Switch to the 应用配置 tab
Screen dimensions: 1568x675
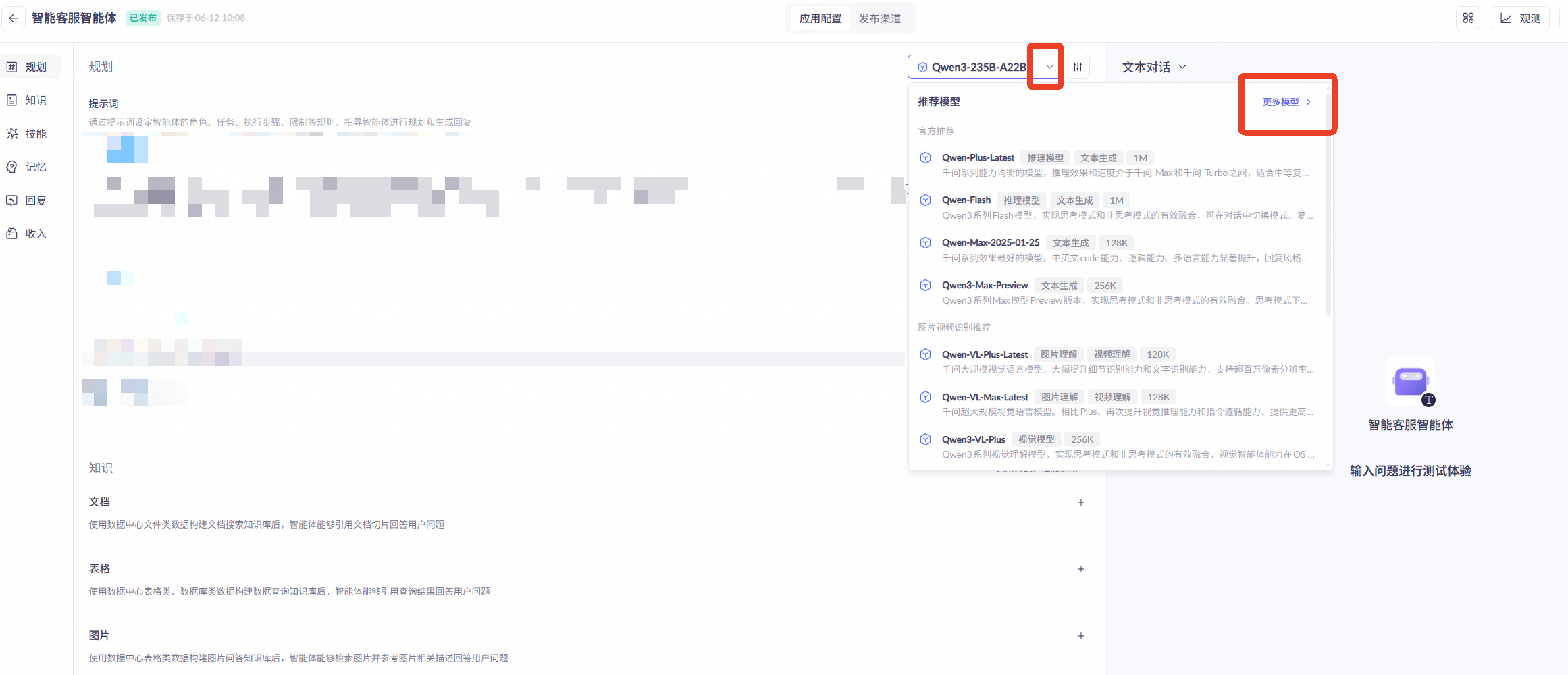point(820,18)
